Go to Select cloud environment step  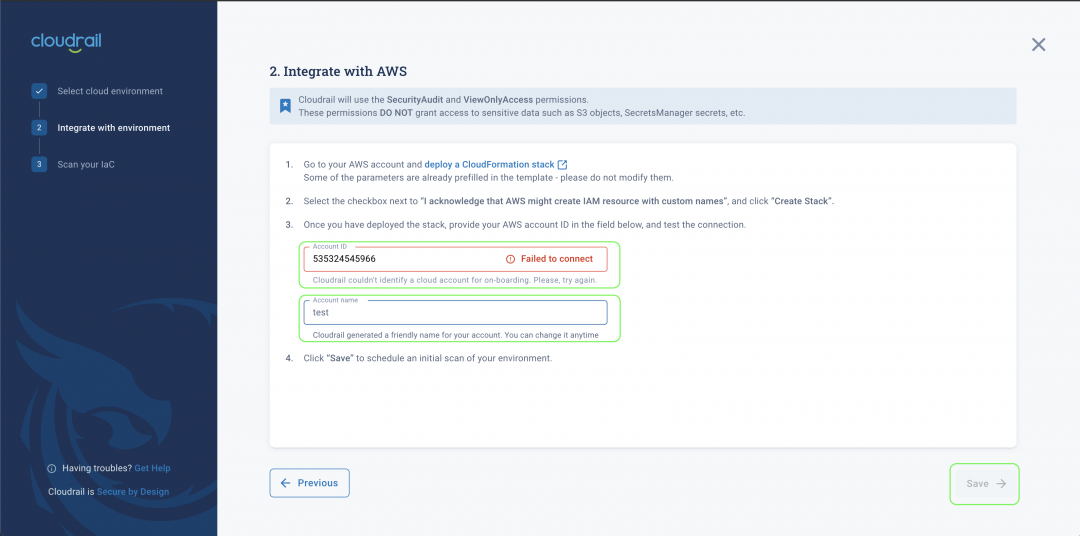point(110,91)
